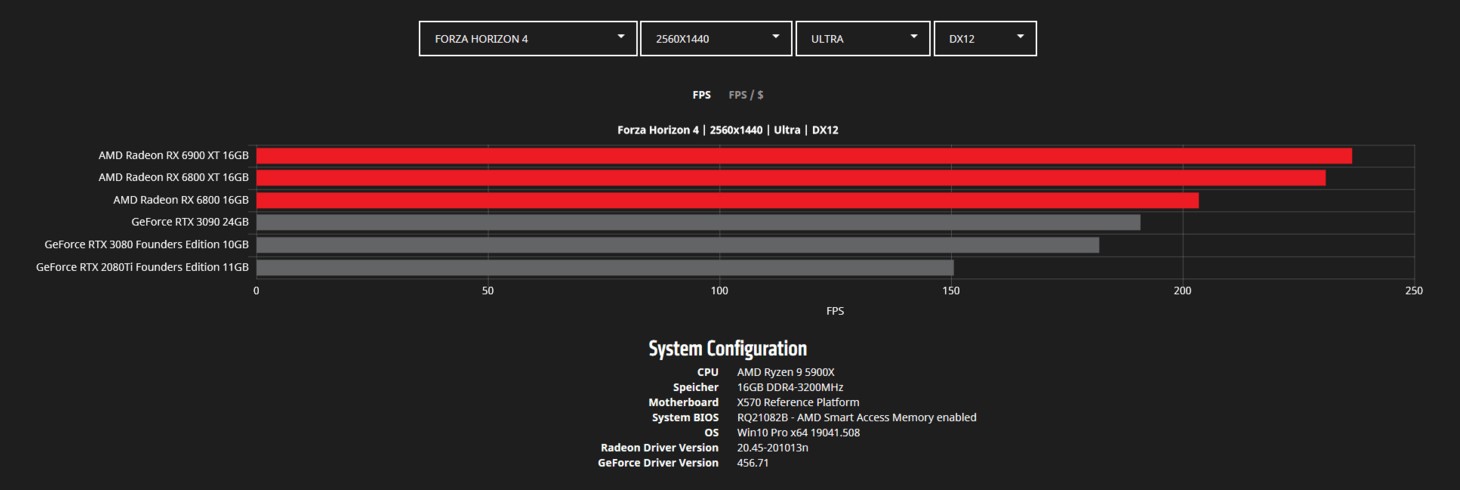Click the 'Speicher' row label
The height and width of the screenshot is (490, 1460).
click(696, 387)
